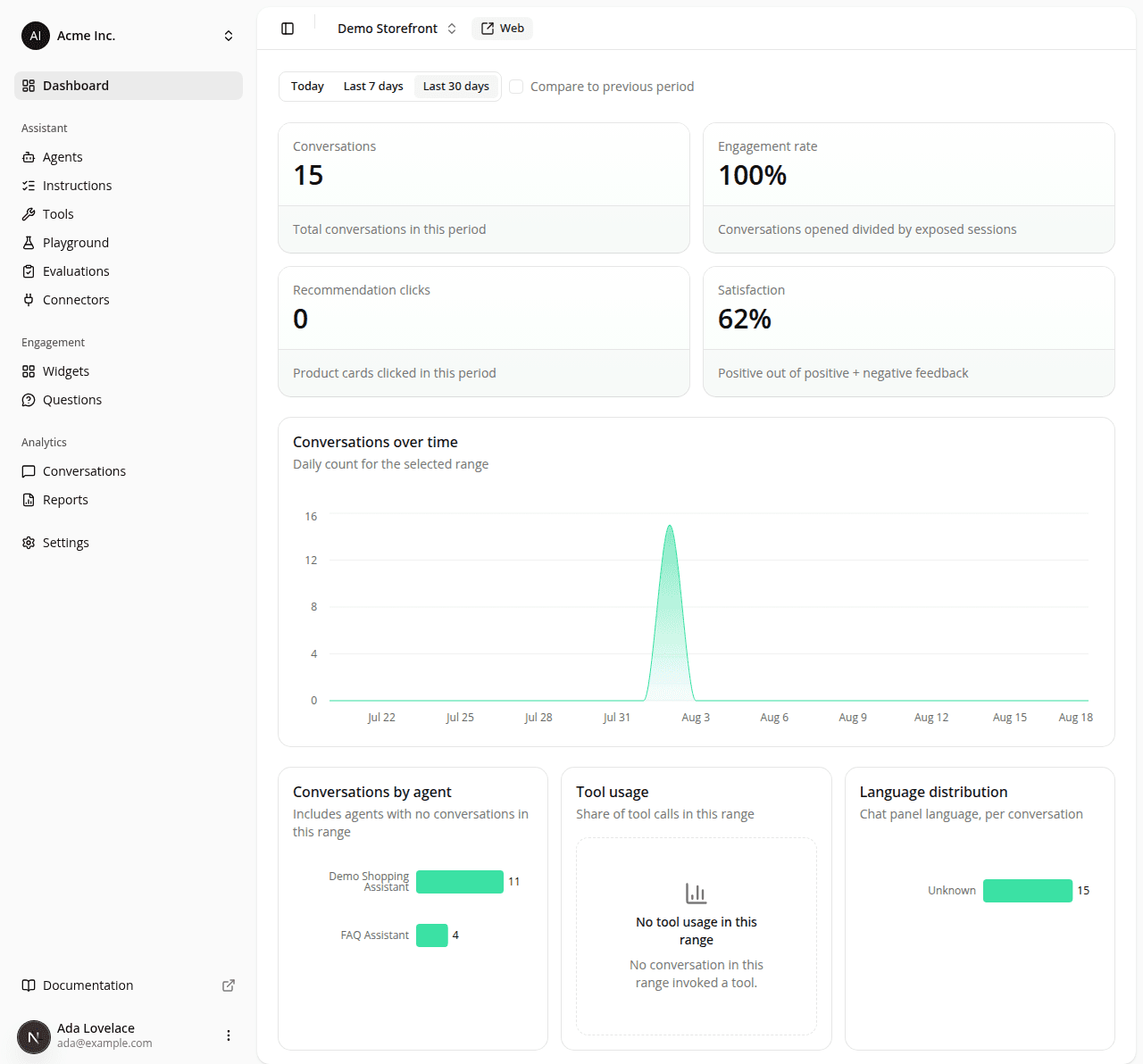Image resolution: width=1143 pixels, height=1064 pixels.
Task: Click the Agents robot icon
Action: pos(29,157)
